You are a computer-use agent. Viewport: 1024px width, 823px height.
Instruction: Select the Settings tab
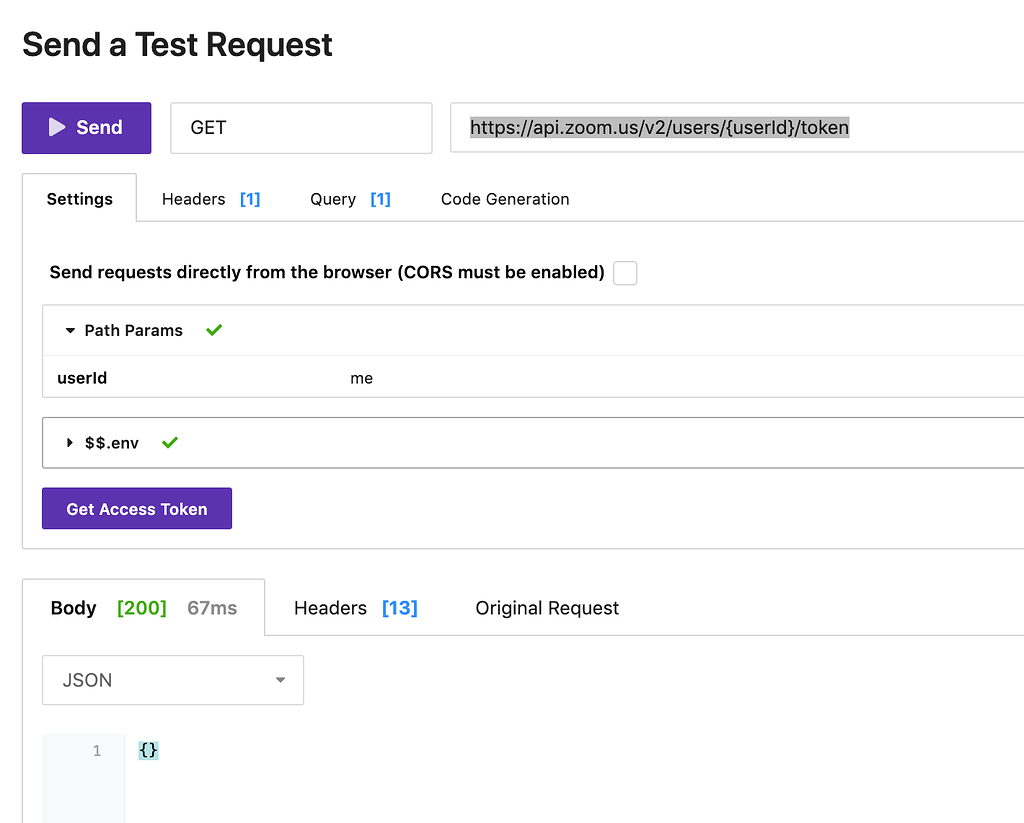(x=79, y=198)
